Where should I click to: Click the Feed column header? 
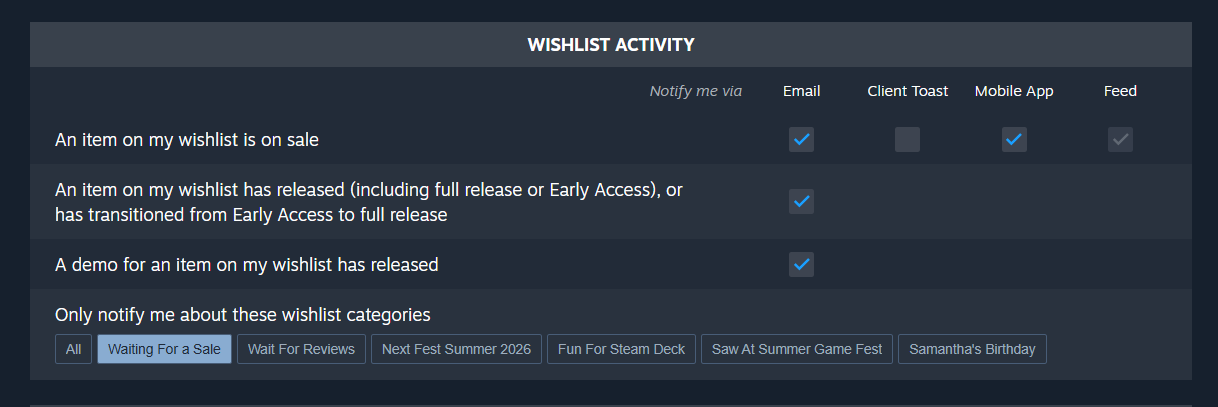pyautogui.click(x=1120, y=91)
